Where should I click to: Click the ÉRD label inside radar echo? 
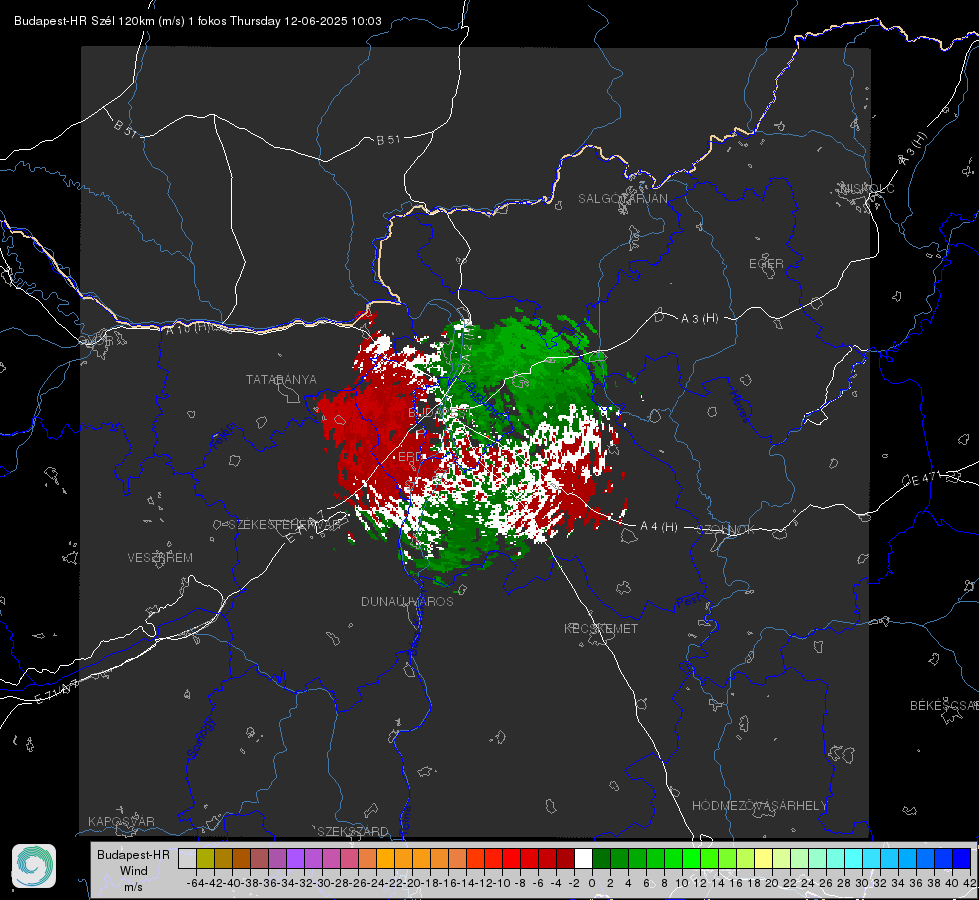[x=410, y=457]
